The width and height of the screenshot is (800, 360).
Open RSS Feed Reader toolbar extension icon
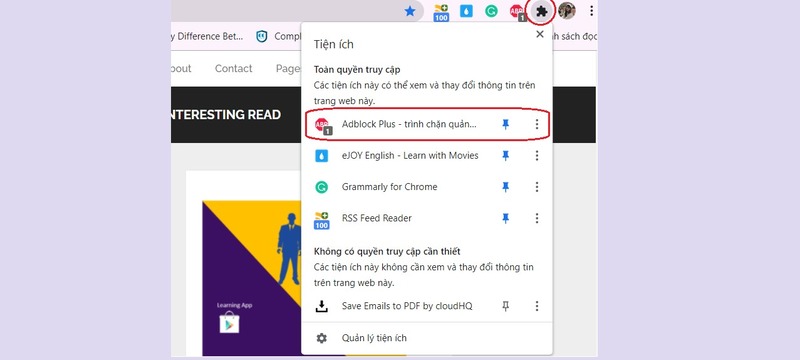click(x=441, y=12)
